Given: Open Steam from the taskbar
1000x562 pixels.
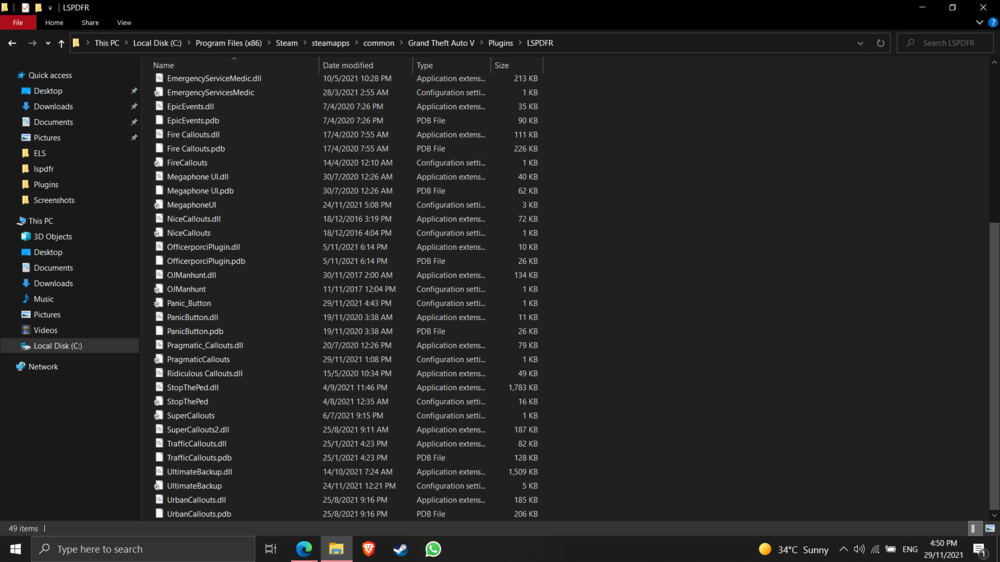Looking at the screenshot, I should click(401, 549).
